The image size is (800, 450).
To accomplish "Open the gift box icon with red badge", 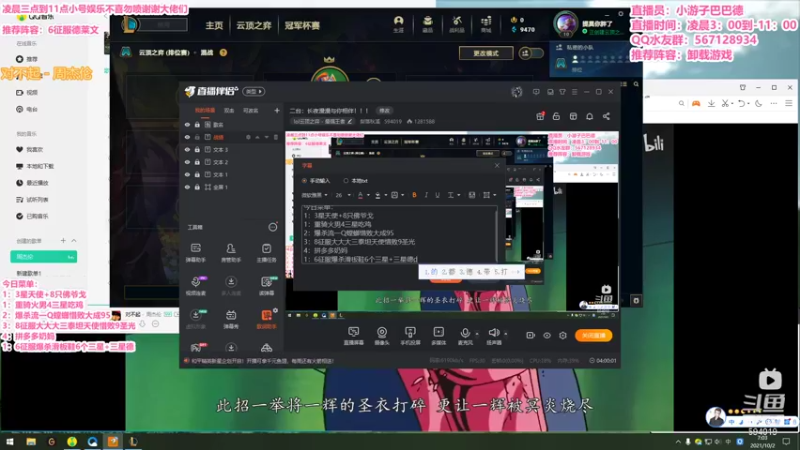I will (x=540, y=116).
